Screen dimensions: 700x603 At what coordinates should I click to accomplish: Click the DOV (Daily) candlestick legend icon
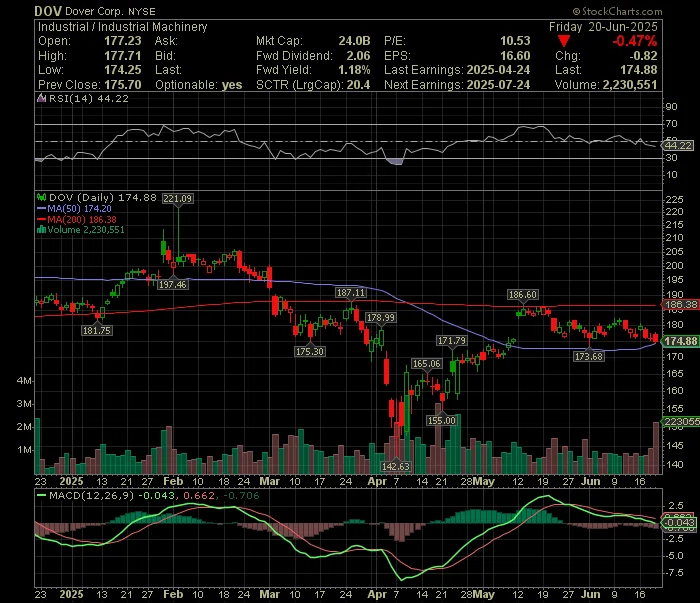(42, 197)
